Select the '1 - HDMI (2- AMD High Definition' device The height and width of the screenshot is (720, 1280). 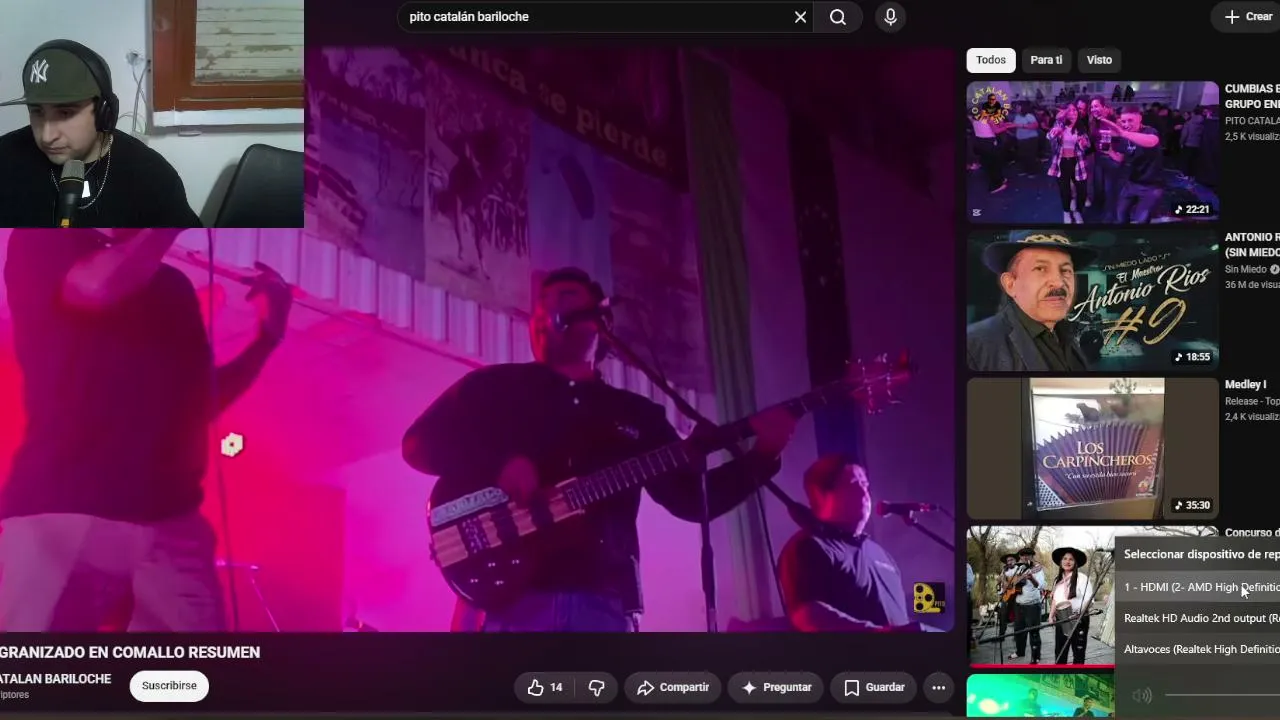pos(1198,587)
